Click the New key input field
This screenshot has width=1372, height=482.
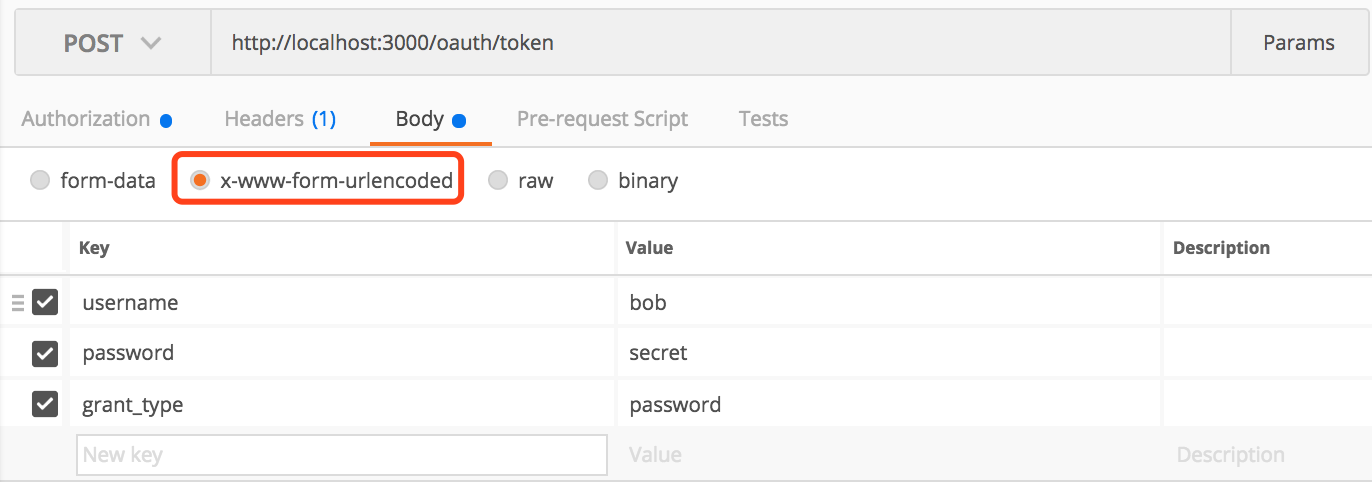[341, 455]
